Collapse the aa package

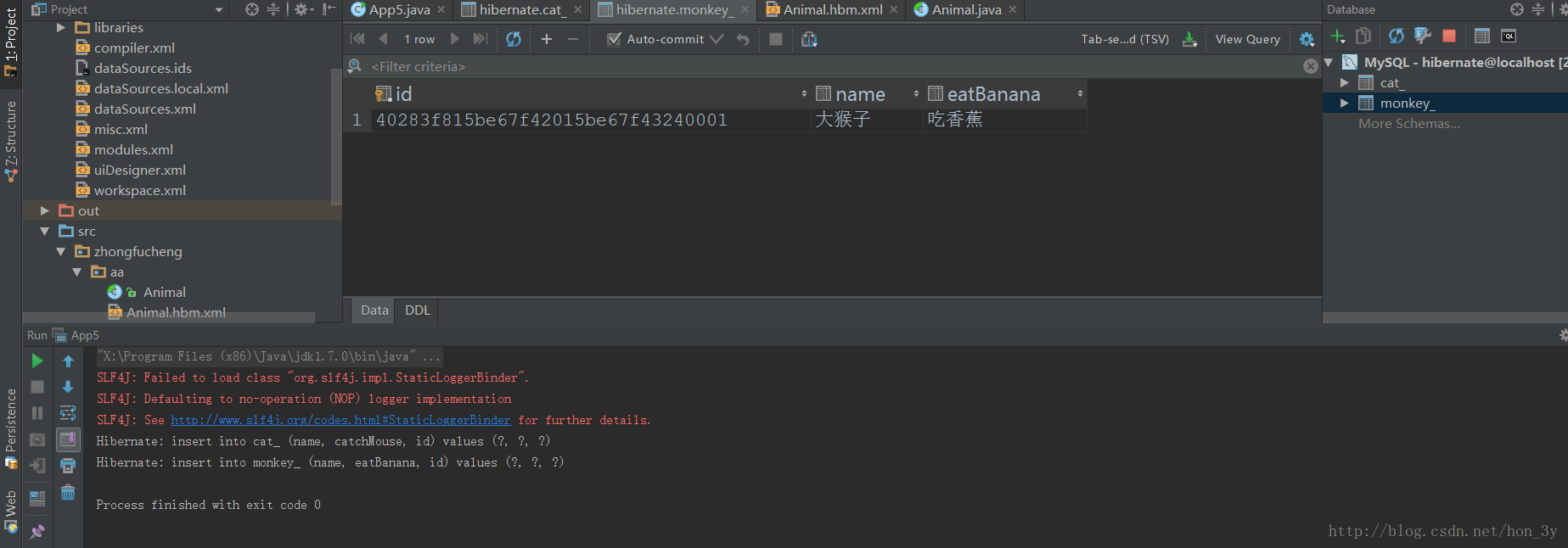click(x=77, y=272)
